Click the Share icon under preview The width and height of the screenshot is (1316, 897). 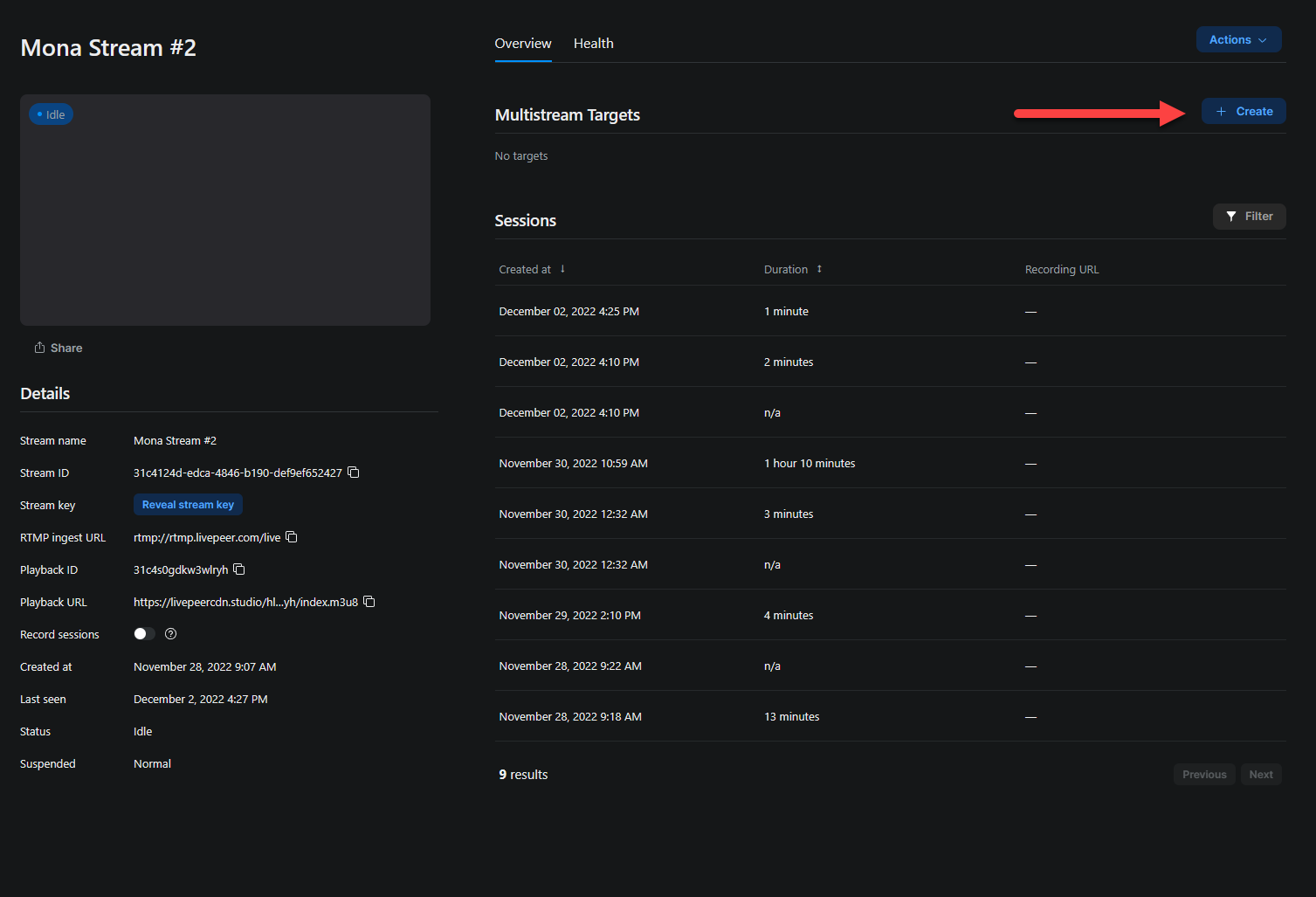pos(40,348)
